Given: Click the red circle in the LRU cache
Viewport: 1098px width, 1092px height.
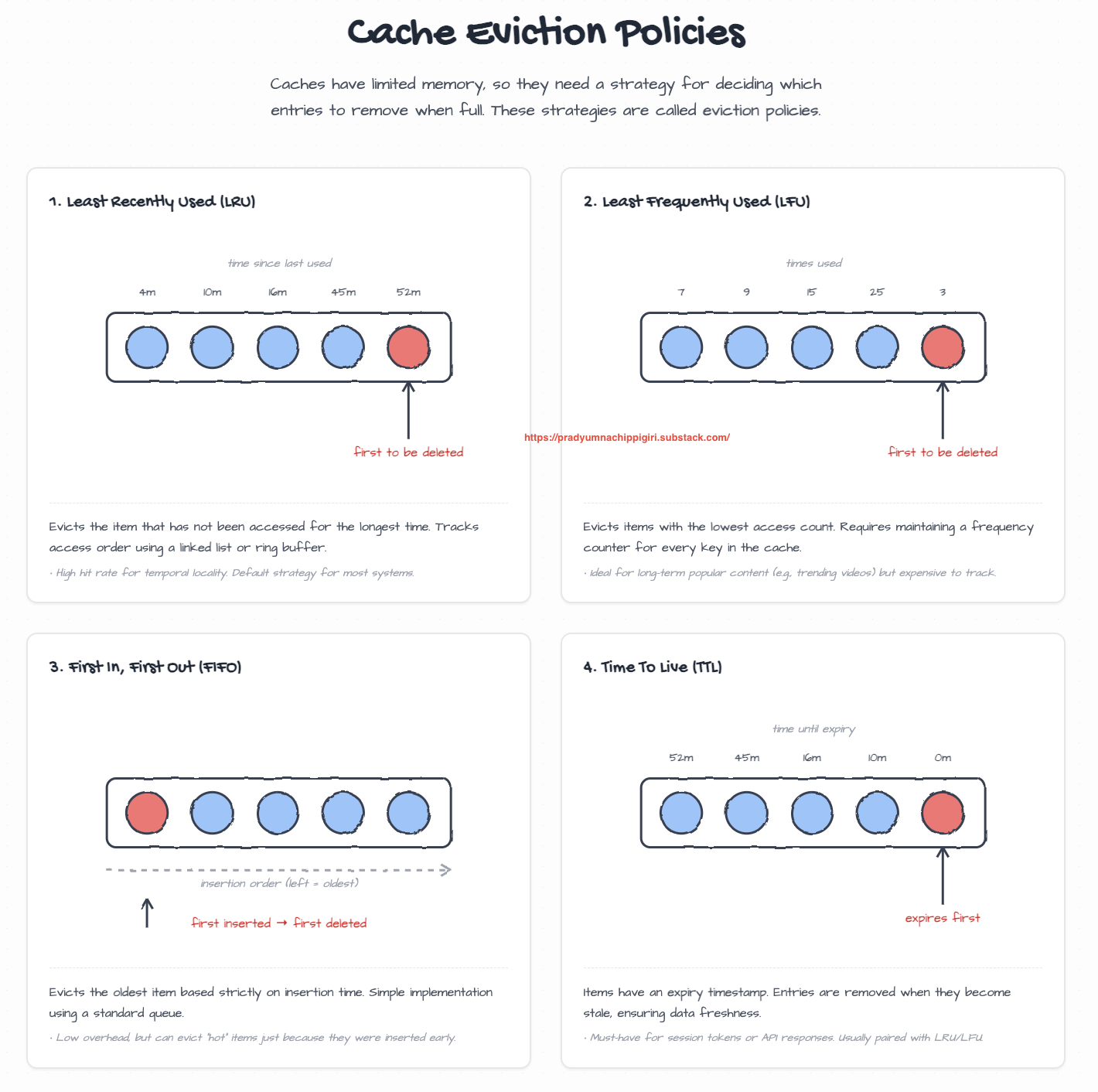Looking at the screenshot, I should (408, 347).
